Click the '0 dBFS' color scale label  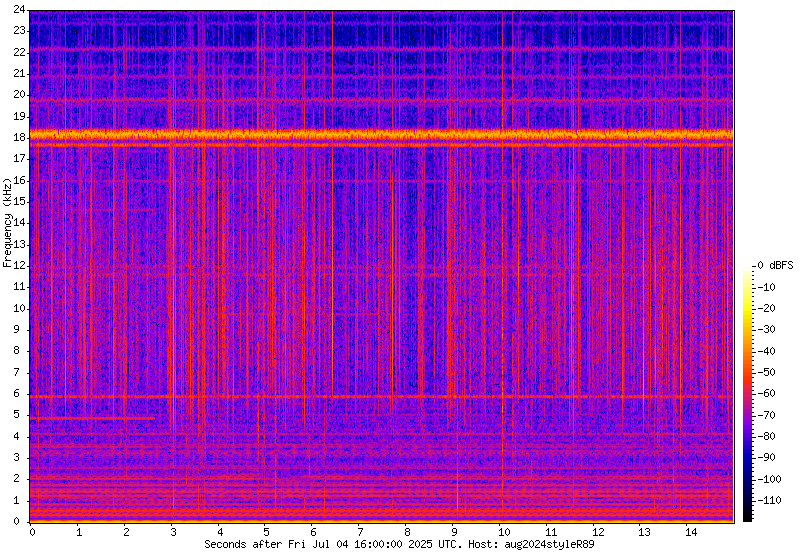775,265
